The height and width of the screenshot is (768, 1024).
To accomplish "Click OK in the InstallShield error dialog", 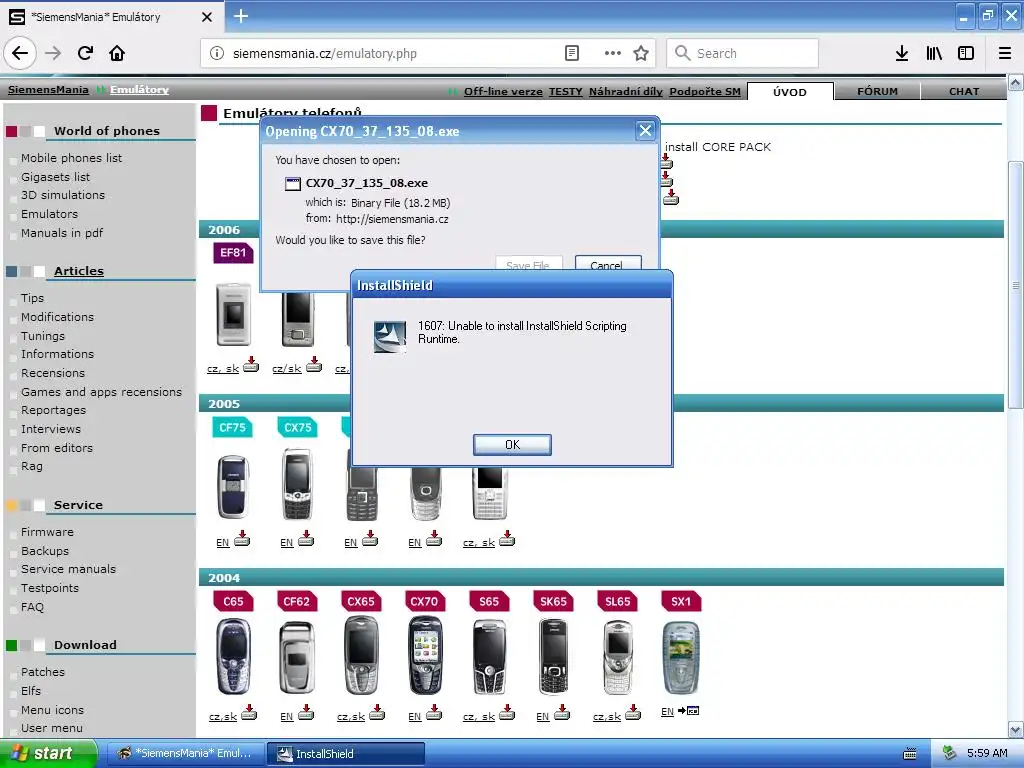I will [x=512, y=445].
